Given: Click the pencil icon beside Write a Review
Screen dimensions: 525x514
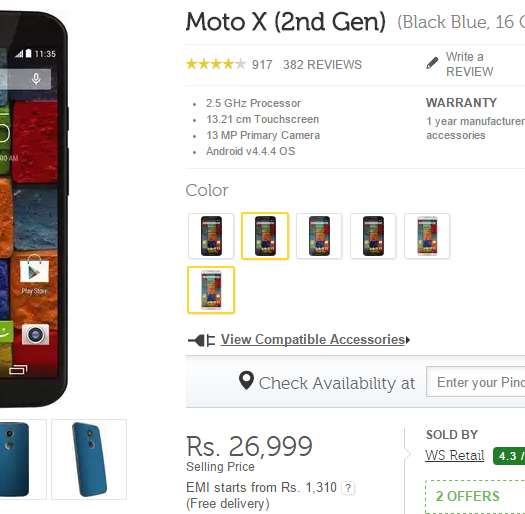Looking at the screenshot, I should pyautogui.click(x=432, y=63).
